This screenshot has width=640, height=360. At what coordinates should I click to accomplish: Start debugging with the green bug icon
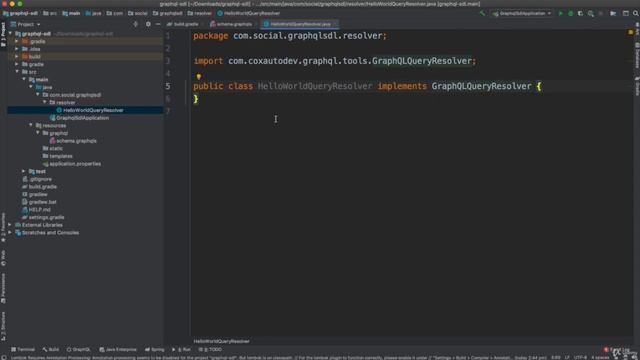(571, 13)
